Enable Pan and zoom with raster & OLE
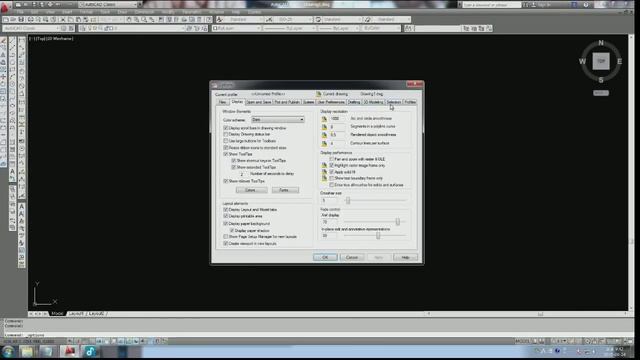The height and width of the screenshot is (360, 640). 331,159
